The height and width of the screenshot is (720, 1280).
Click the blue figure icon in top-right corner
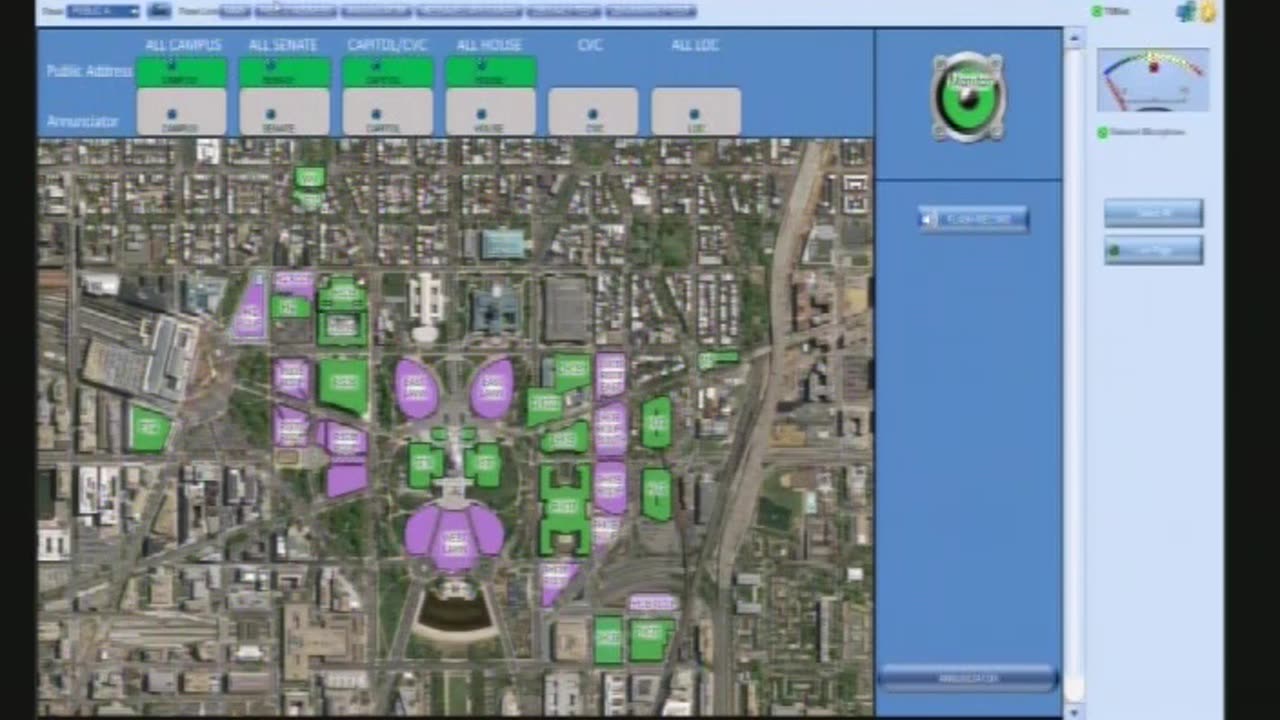(1186, 11)
